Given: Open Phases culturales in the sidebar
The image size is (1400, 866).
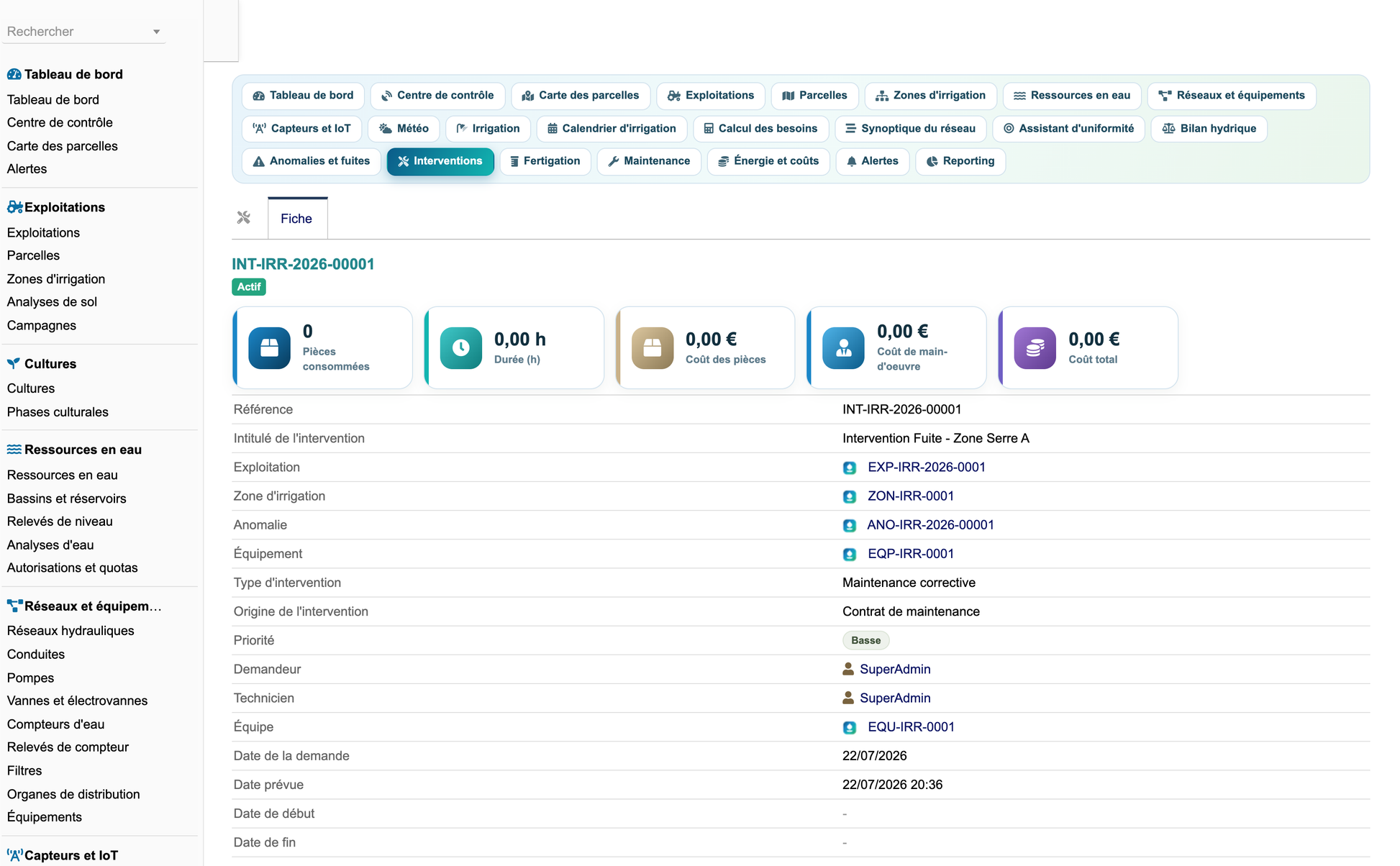Looking at the screenshot, I should (x=58, y=412).
